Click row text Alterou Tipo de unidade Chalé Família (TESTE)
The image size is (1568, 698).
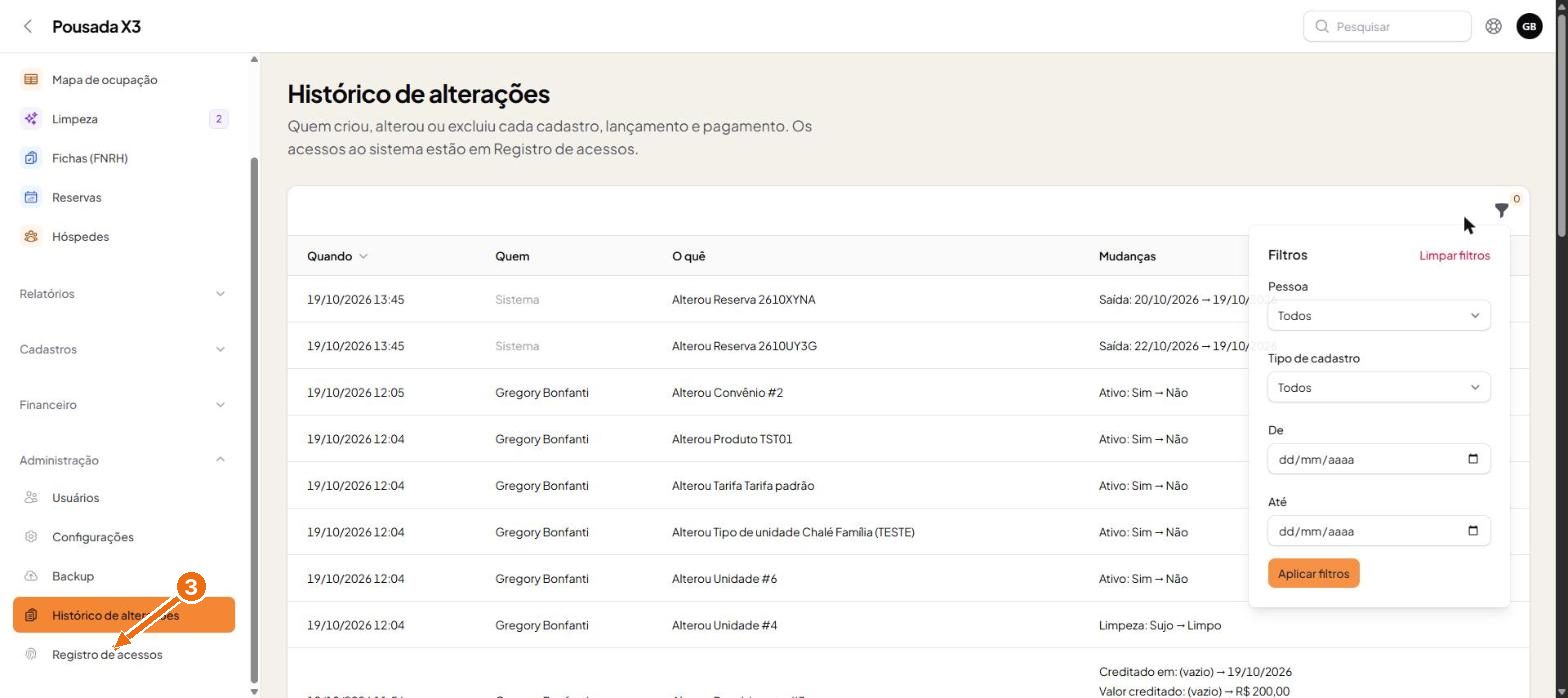pyautogui.click(x=793, y=532)
